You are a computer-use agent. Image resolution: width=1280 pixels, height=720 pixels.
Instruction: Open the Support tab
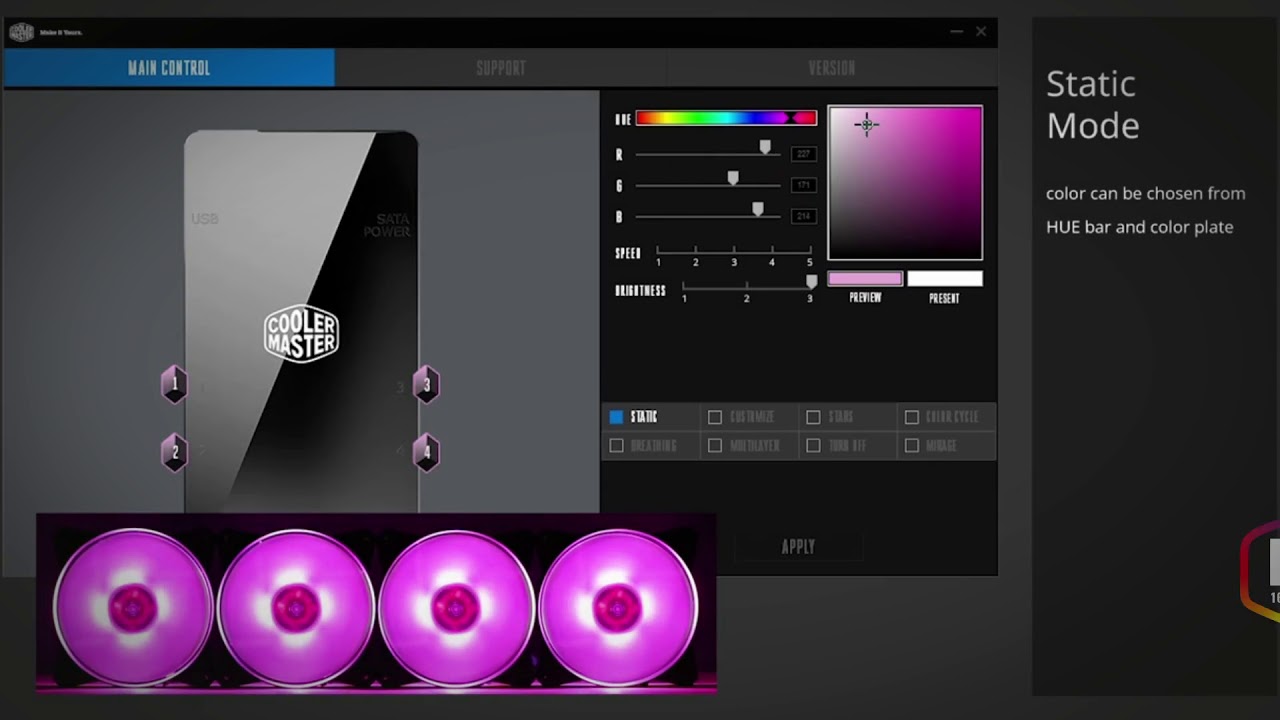point(501,68)
